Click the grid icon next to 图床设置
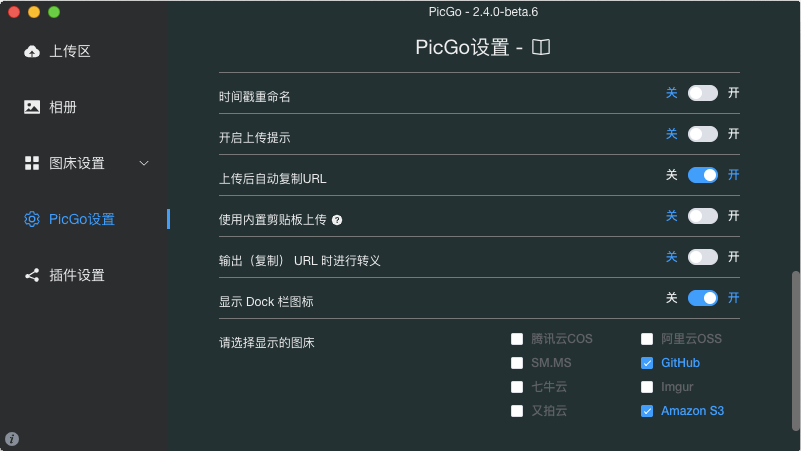This screenshot has width=801, height=451. click(x=32, y=163)
